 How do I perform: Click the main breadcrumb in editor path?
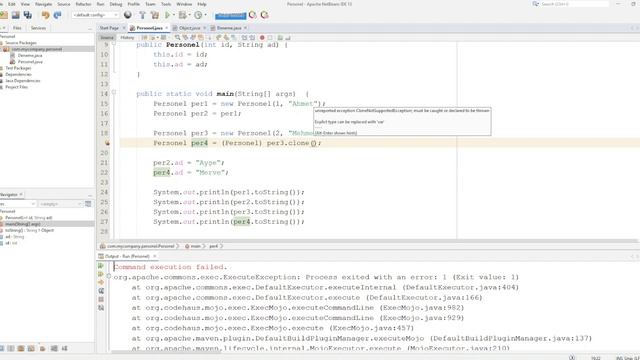[196, 246]
